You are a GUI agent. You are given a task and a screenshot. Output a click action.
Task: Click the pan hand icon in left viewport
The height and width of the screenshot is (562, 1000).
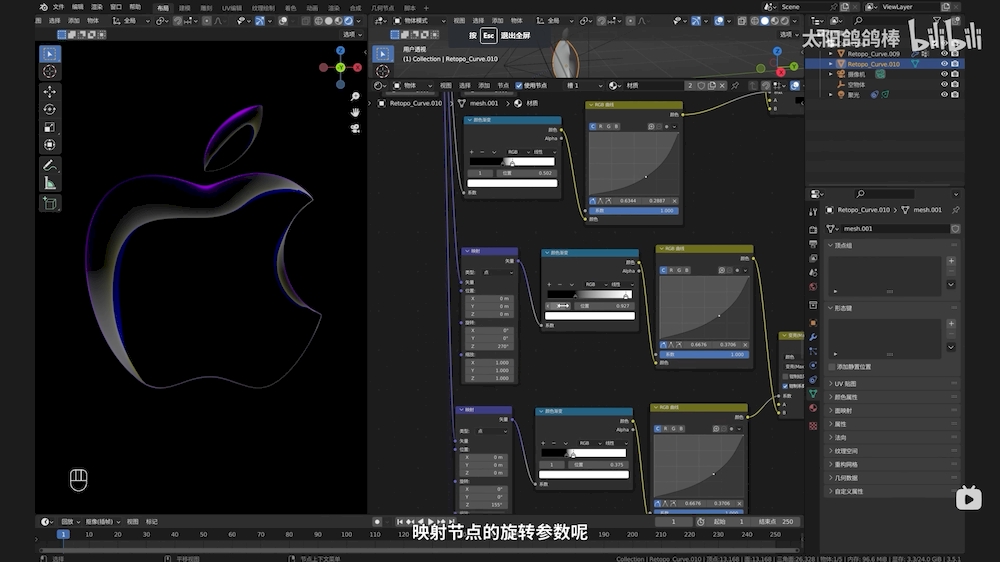pyautogui.click(x=355, y=112)
